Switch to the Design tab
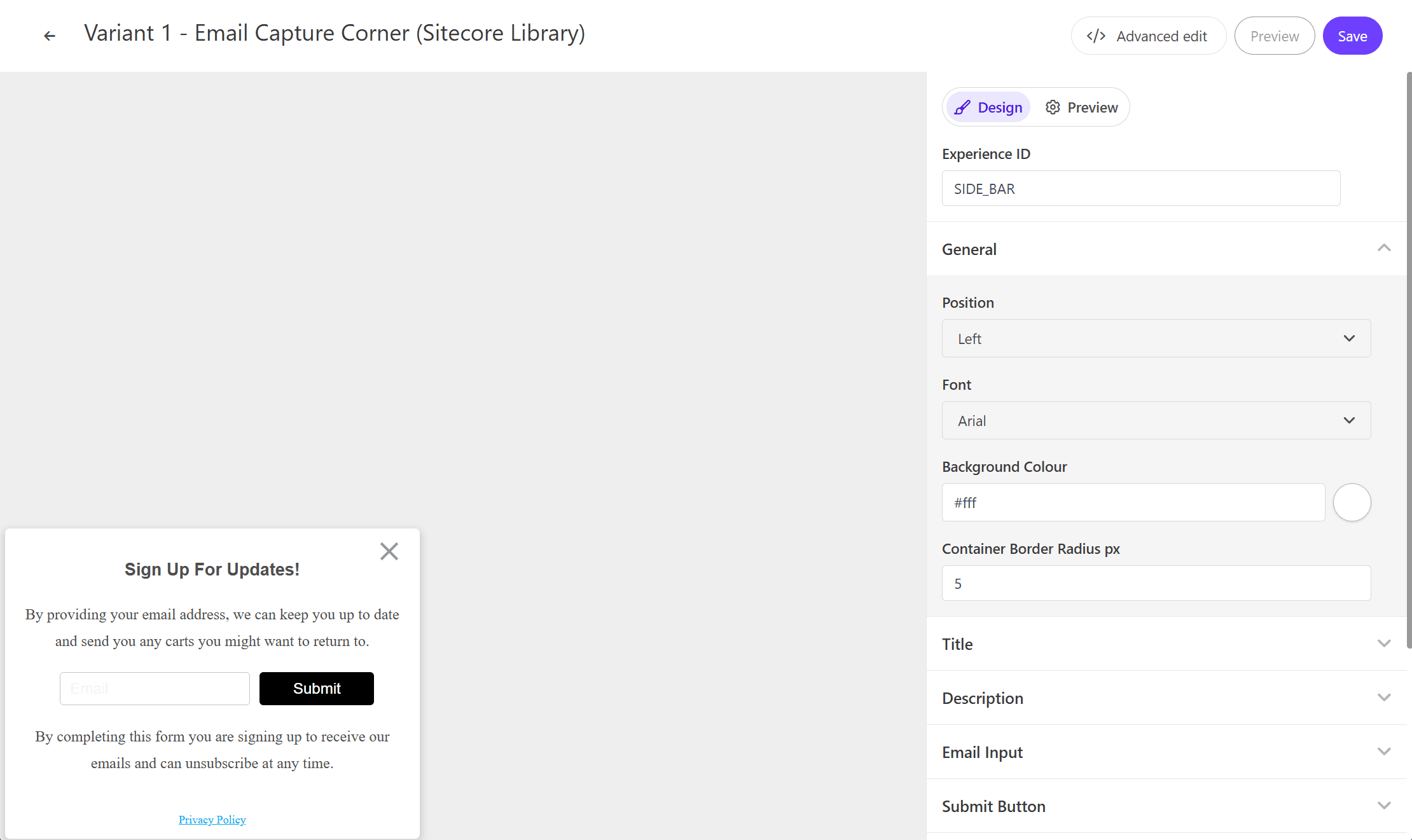The image size is (1412, 840). click(988, 107)
